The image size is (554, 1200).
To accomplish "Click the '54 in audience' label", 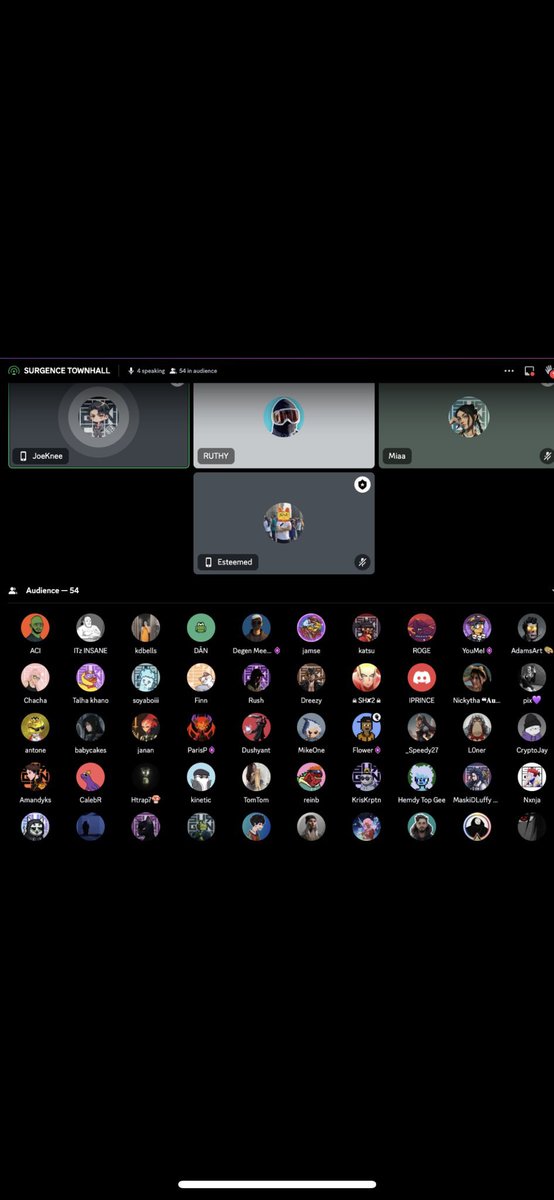I will [x=198, y=370].
